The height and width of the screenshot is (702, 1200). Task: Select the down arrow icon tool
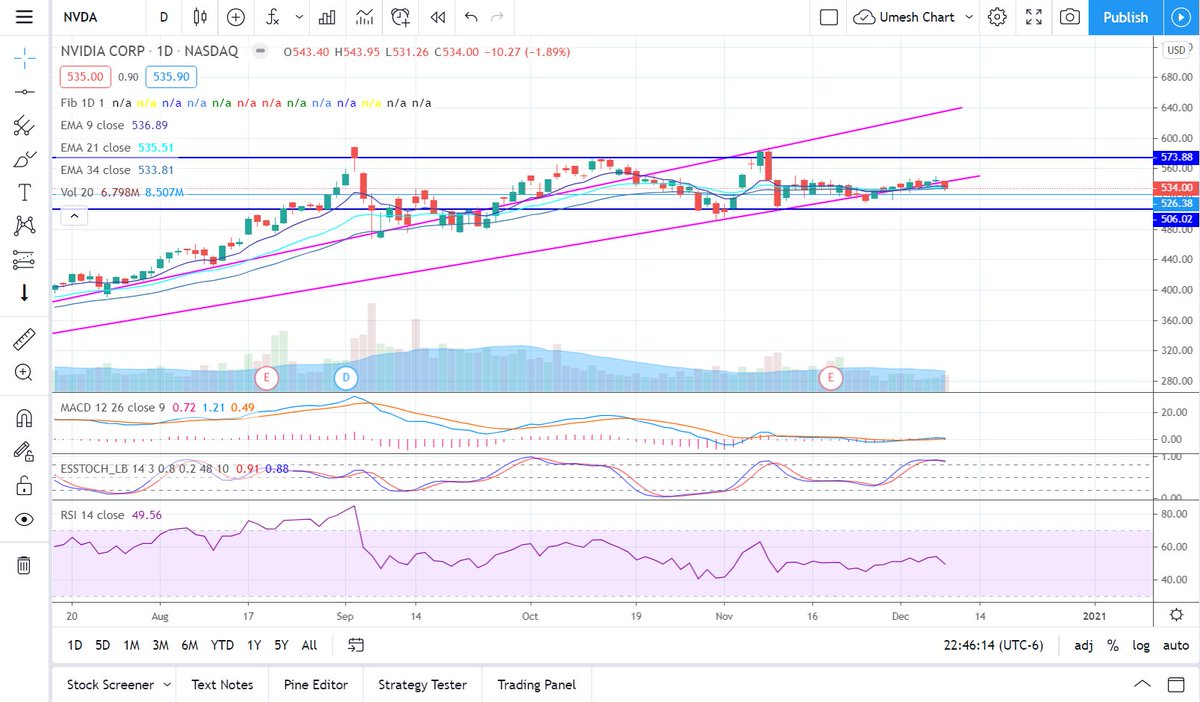(25, 293)
